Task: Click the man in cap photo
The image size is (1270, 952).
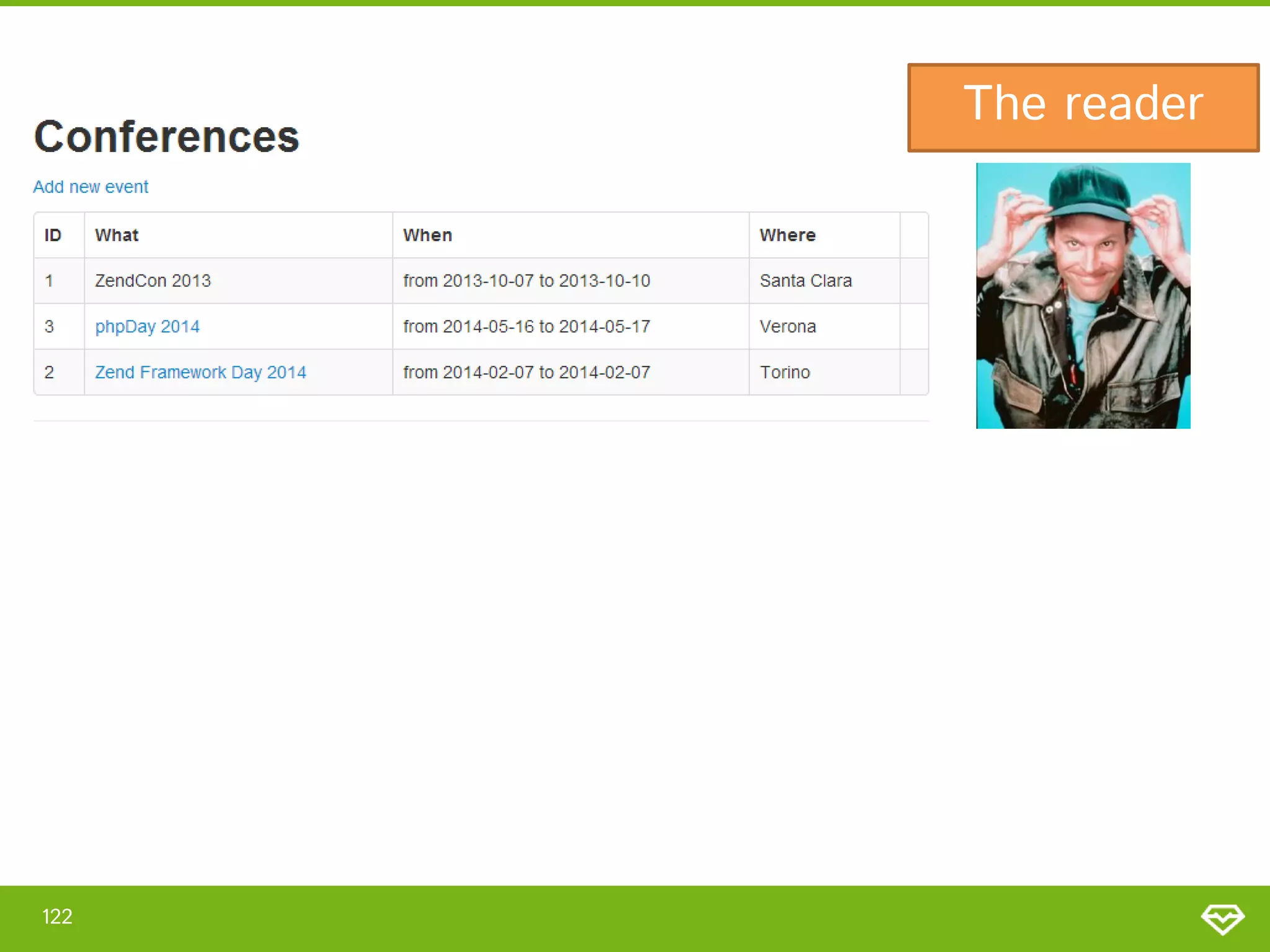Action: pyautogui.click(x=1083, y=296)
